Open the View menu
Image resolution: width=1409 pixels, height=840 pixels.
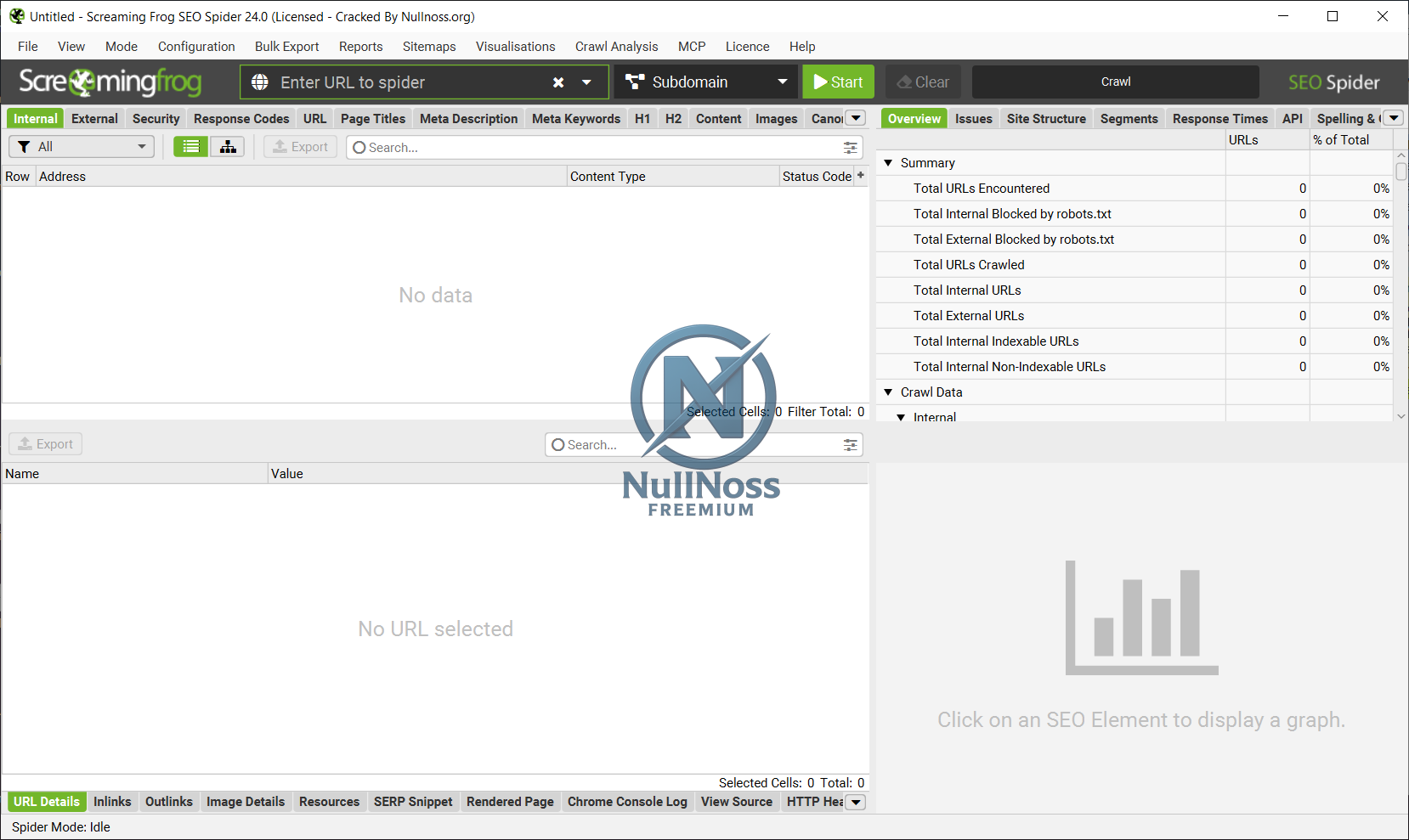point(71,47)
